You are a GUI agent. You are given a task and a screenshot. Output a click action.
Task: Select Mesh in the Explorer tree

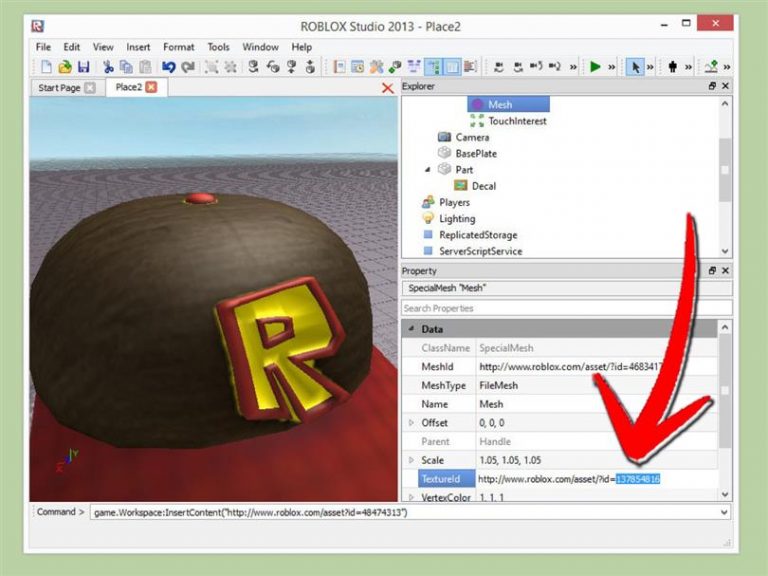click(x=508, y=104)
